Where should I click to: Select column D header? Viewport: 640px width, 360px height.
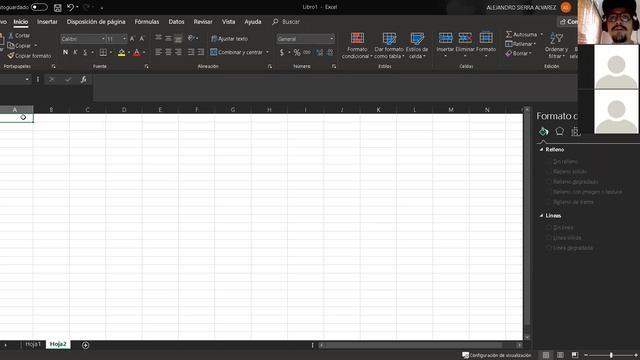click(124, 109)
